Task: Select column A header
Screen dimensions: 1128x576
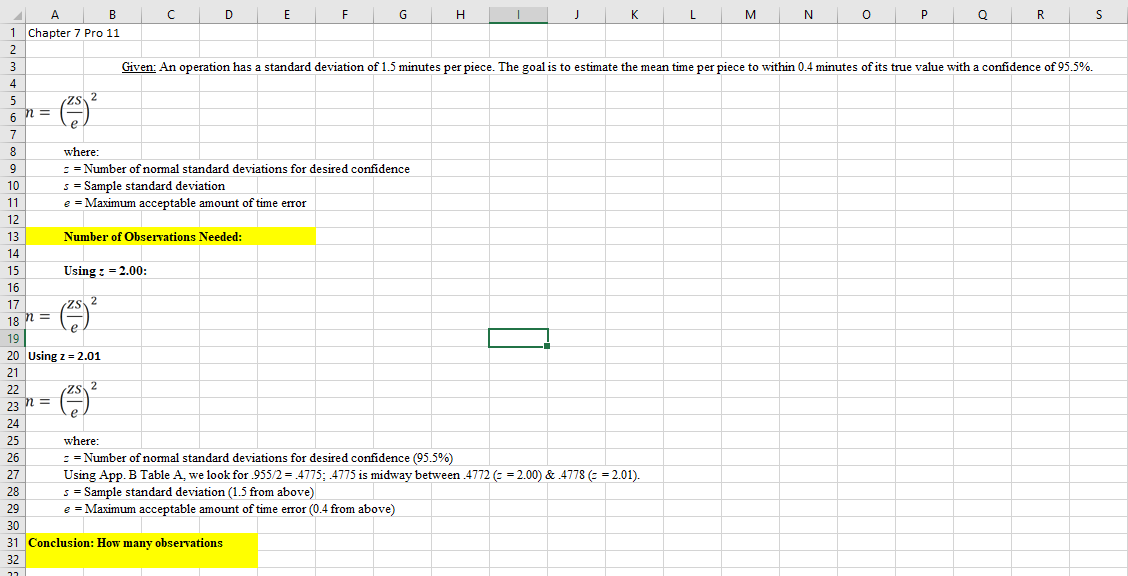Action: 55,14
